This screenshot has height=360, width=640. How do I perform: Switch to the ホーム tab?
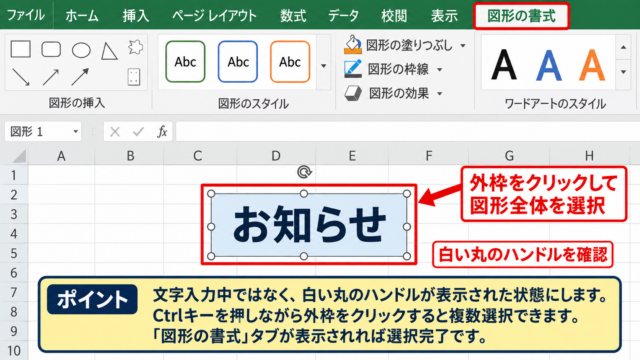[x=82, y=16]
